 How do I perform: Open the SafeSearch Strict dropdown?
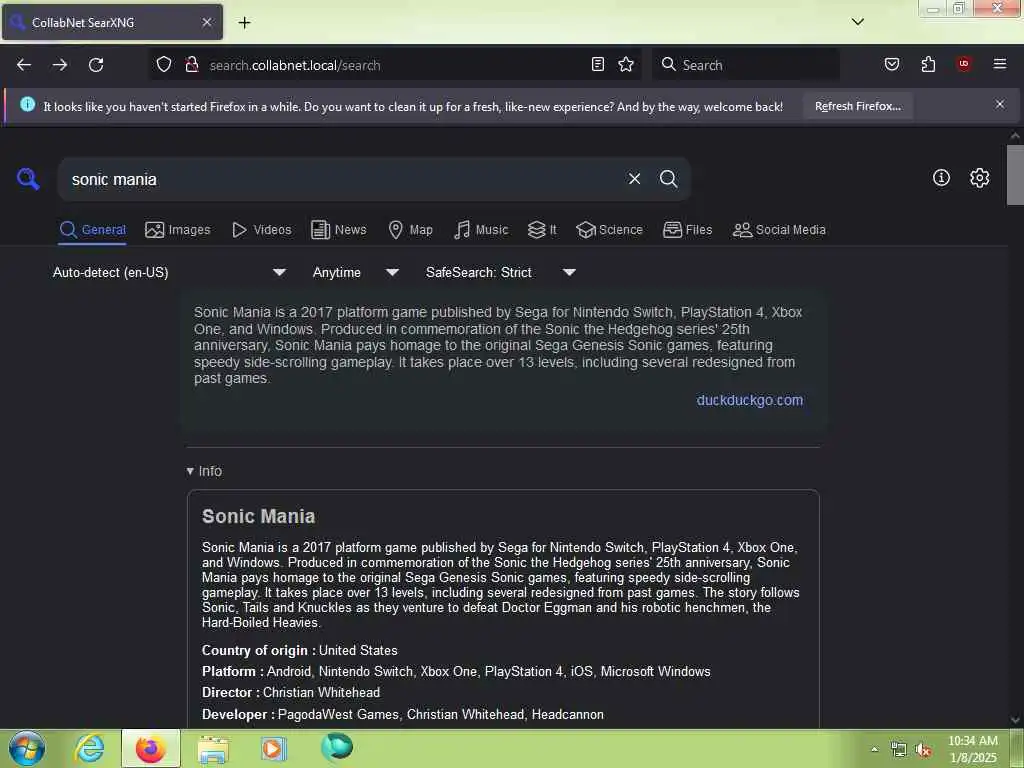coord(500,272)
